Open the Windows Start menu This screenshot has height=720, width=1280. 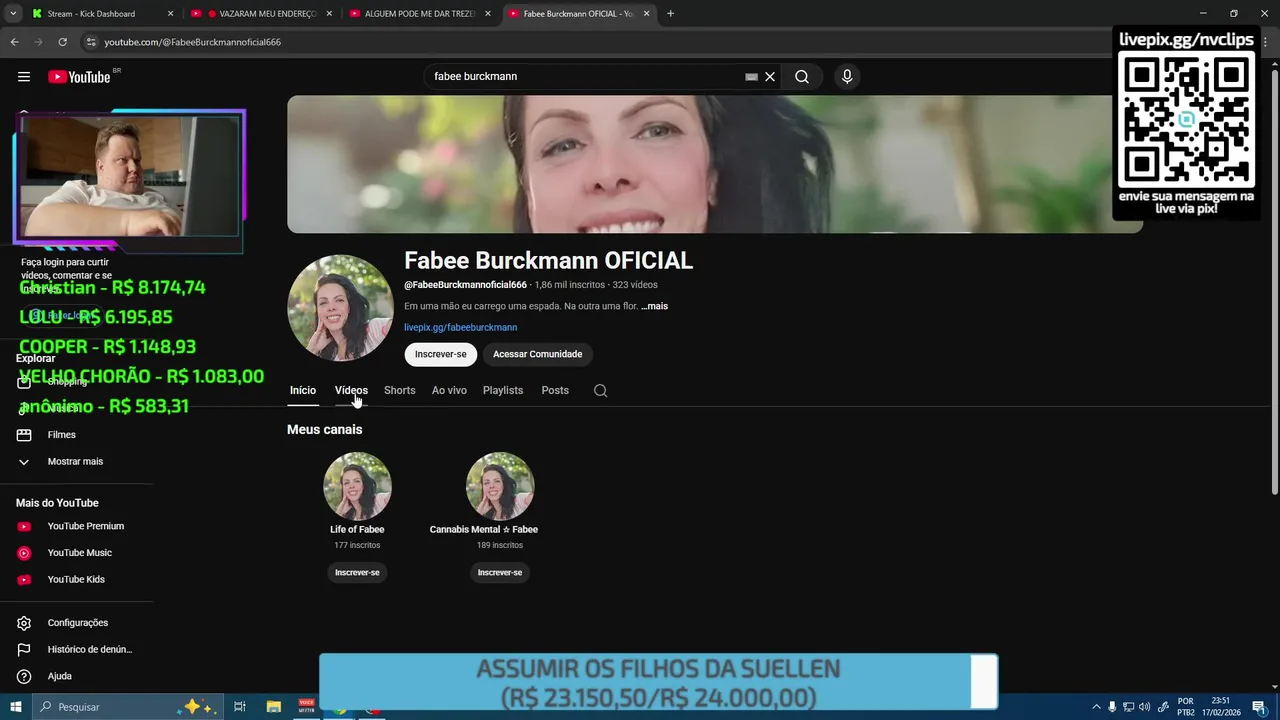(x=15, y=707)
